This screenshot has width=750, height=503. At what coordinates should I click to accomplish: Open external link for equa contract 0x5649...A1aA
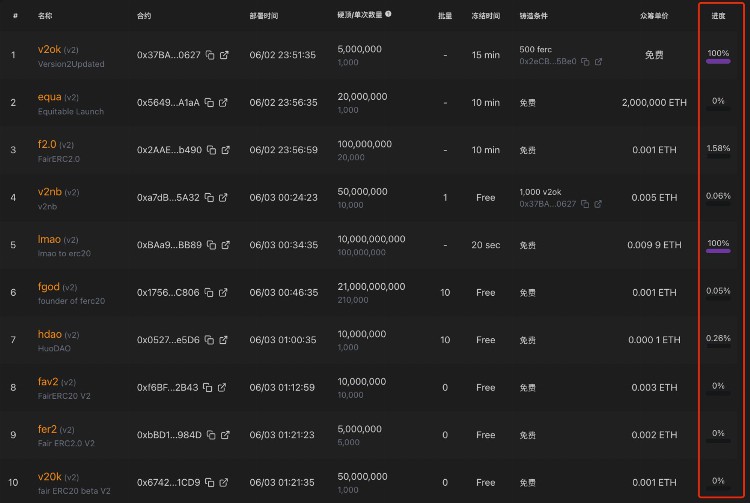225,102
